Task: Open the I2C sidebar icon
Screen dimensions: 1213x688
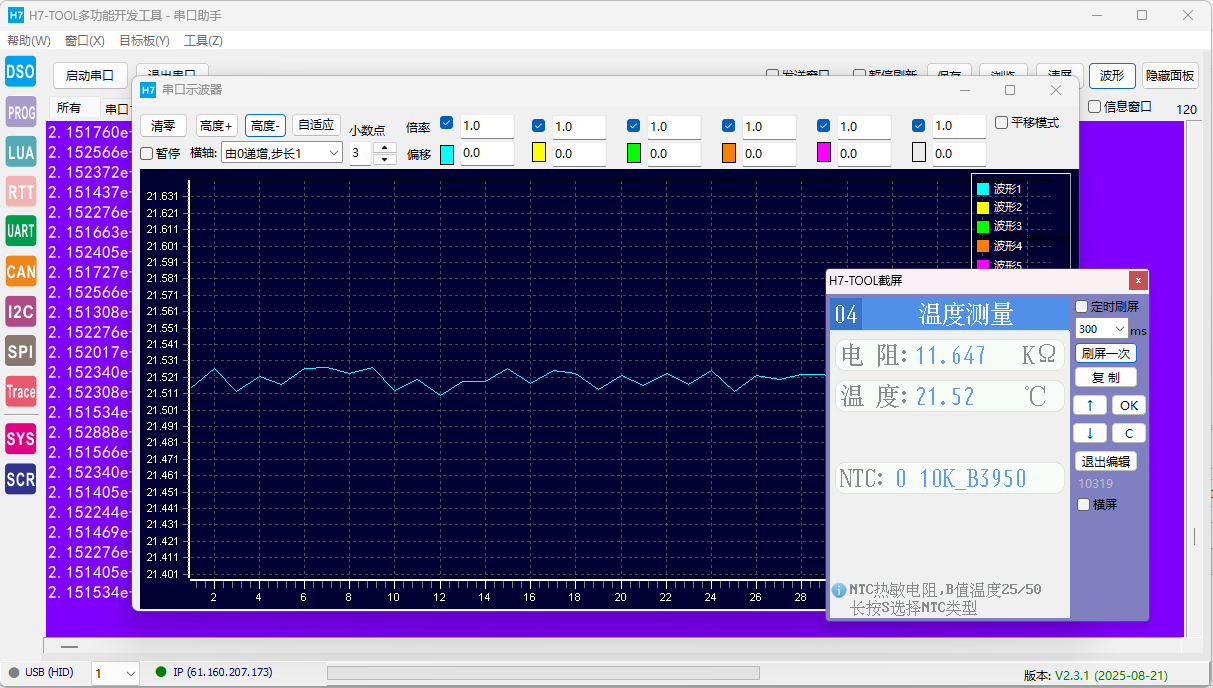Action: pyautogui.click(x=21, y=312)
